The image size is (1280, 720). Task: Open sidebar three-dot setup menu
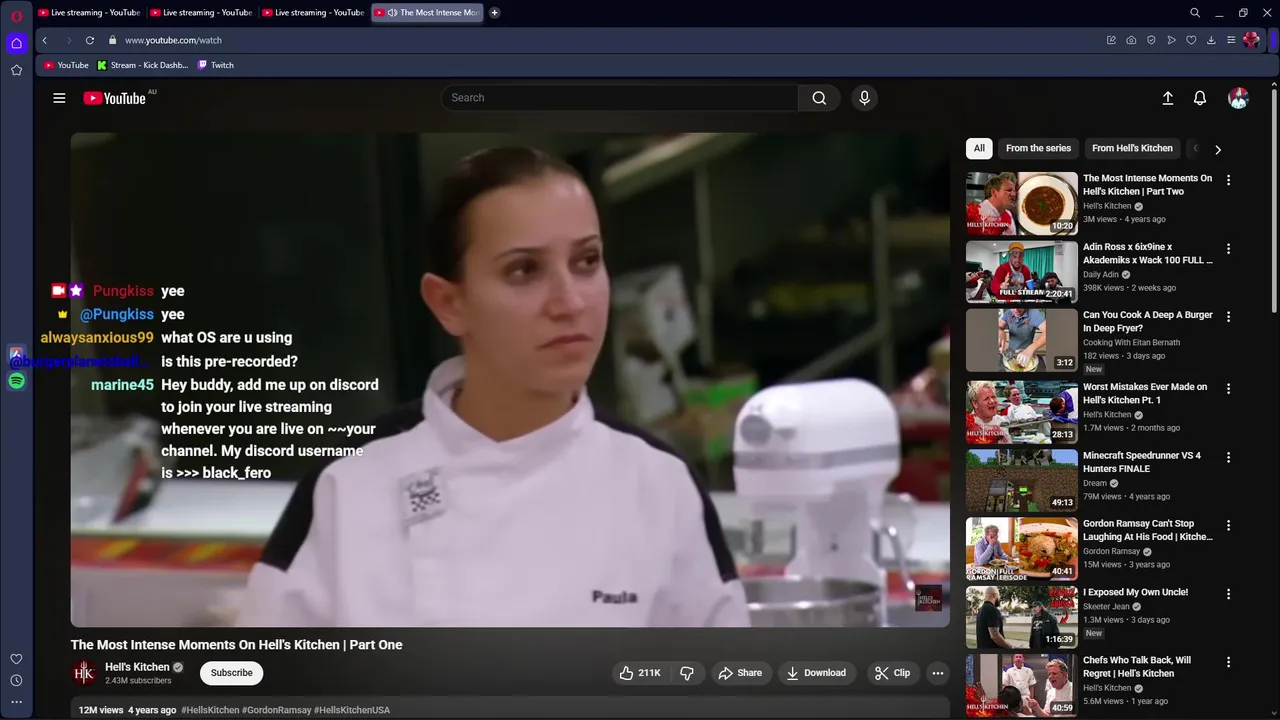(x=16, y=702)
